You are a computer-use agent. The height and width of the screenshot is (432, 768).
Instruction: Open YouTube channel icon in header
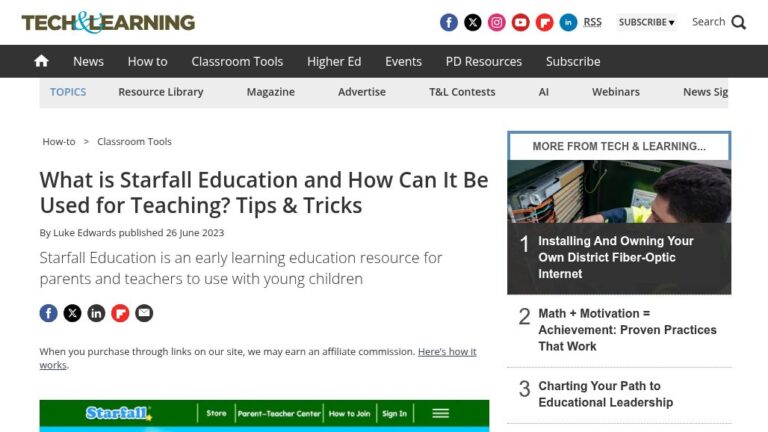click(521, 23)
